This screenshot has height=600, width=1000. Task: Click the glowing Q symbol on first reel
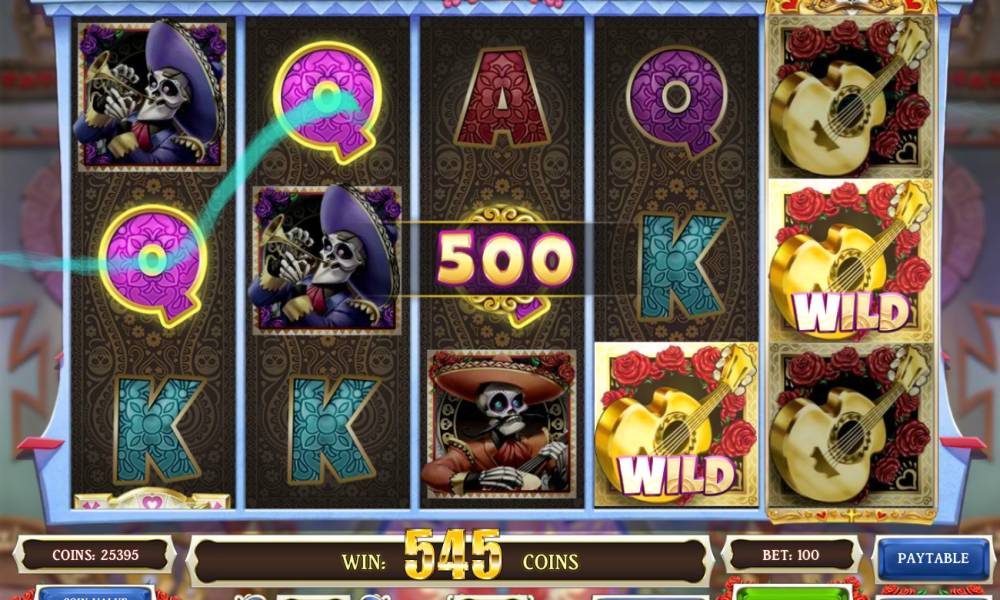152,264
